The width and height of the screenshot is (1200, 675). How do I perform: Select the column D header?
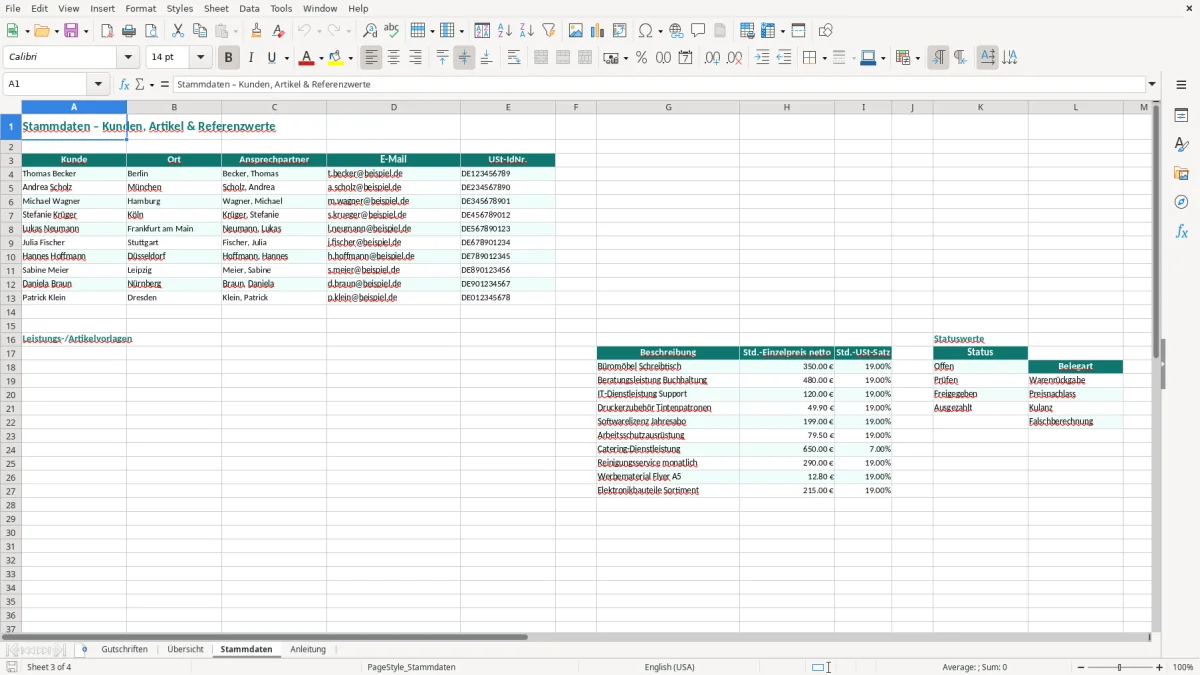pos(393,107)
